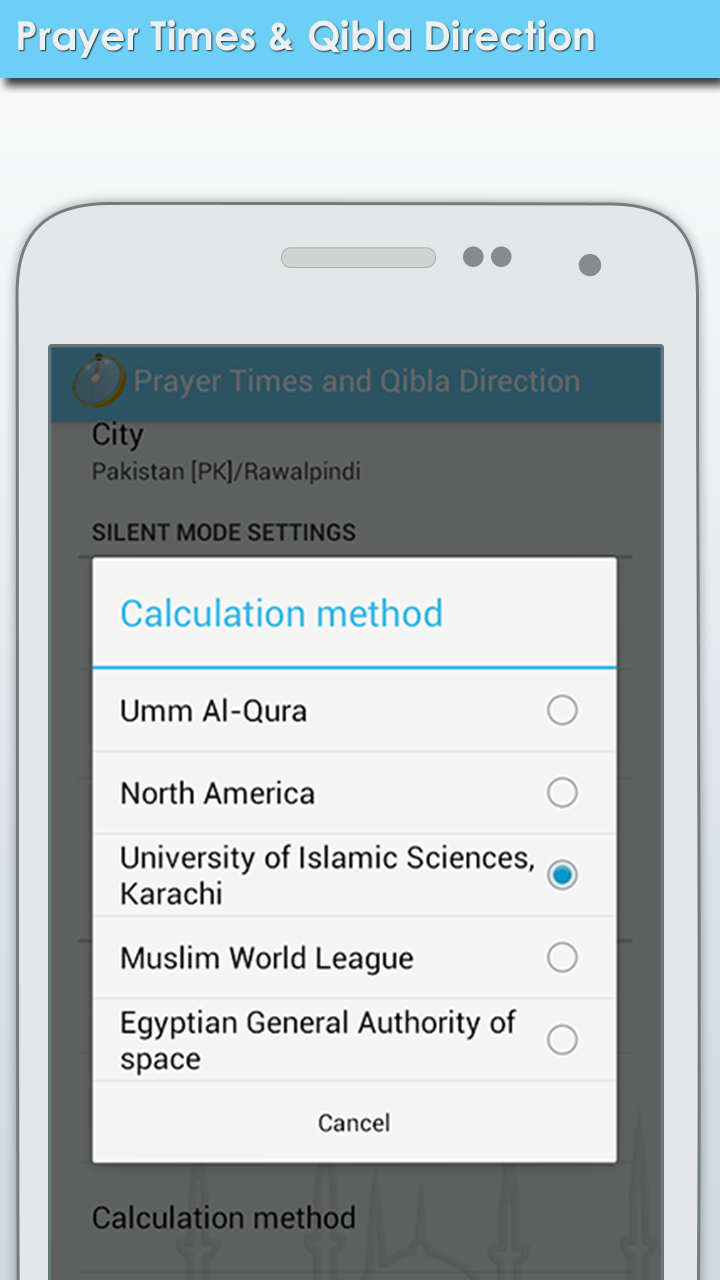Choose the North America list entry

(x=355, y=793)
